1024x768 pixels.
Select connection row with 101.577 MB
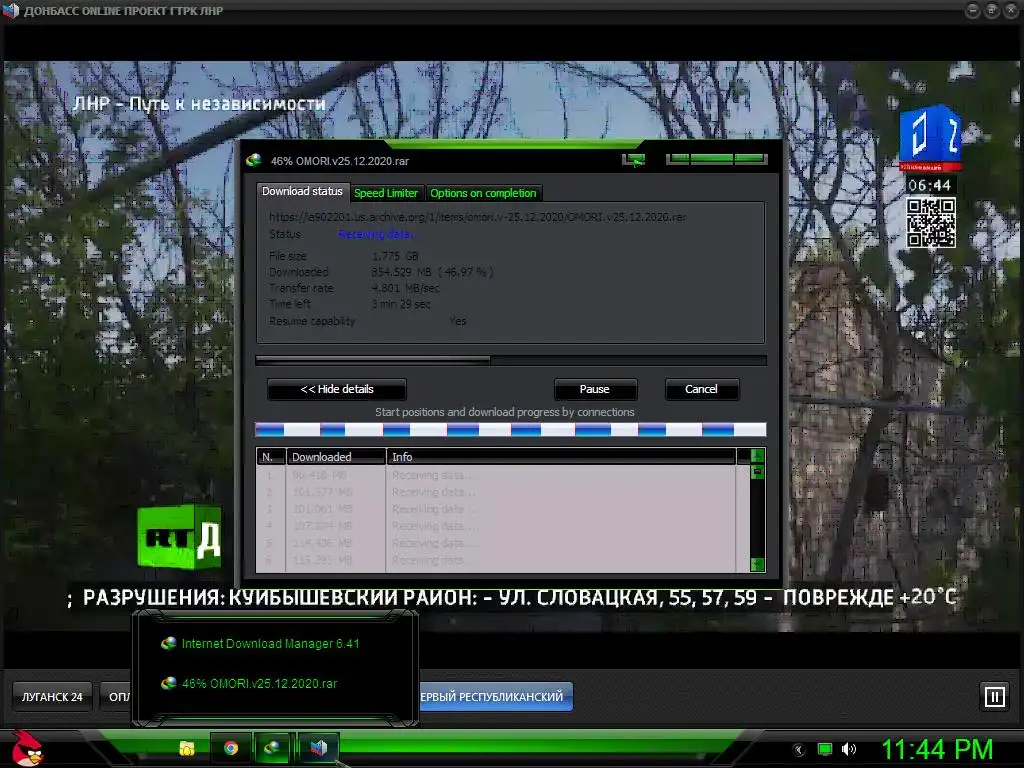[x=496, y=492]
